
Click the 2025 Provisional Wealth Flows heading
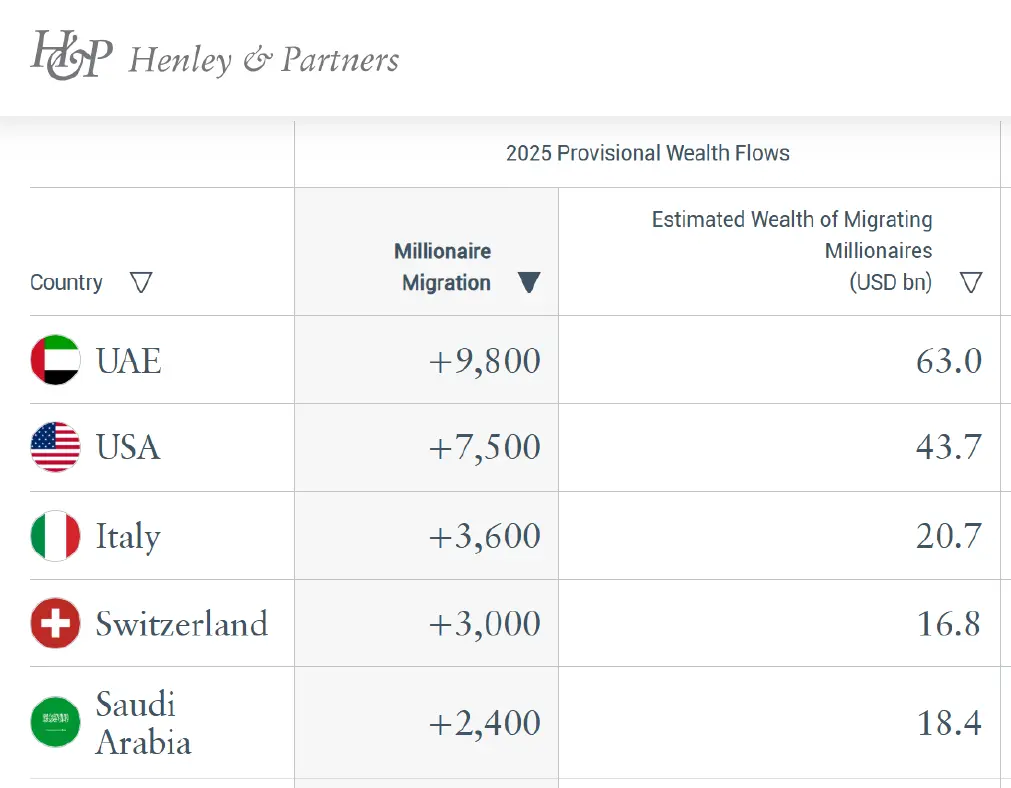tap(647, 154)
